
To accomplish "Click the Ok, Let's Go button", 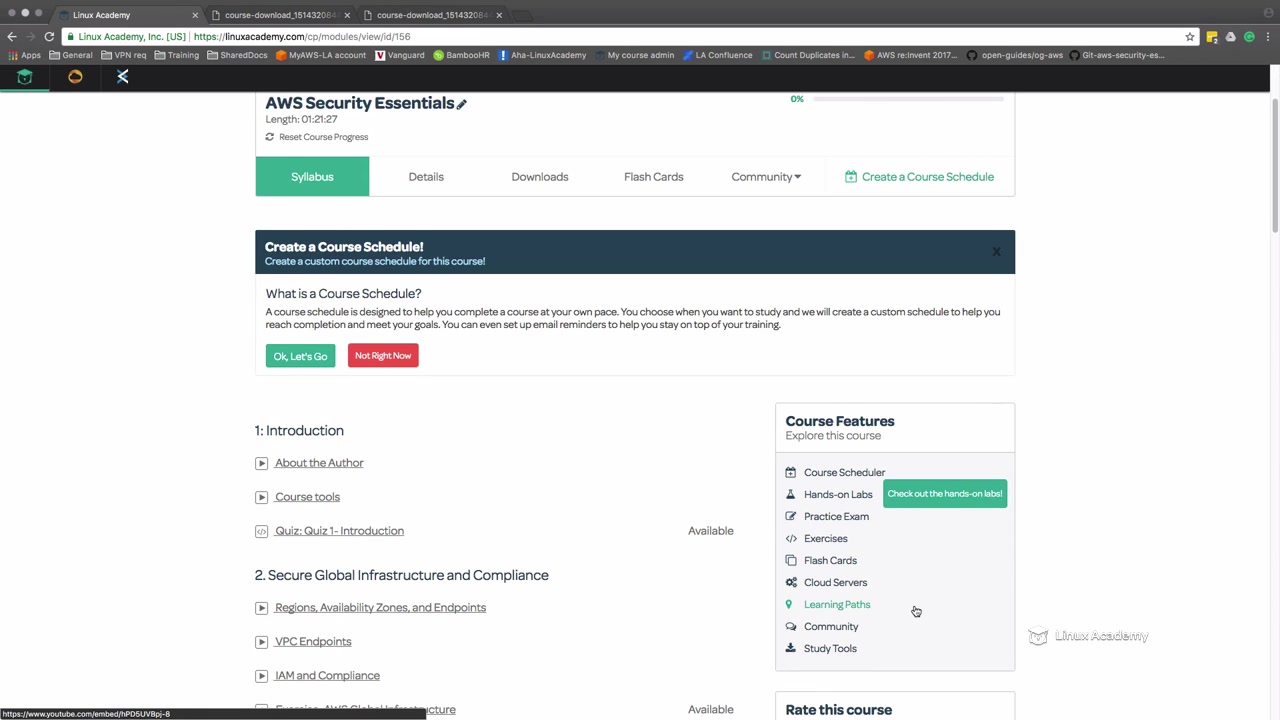I will (x=300, y=356).
